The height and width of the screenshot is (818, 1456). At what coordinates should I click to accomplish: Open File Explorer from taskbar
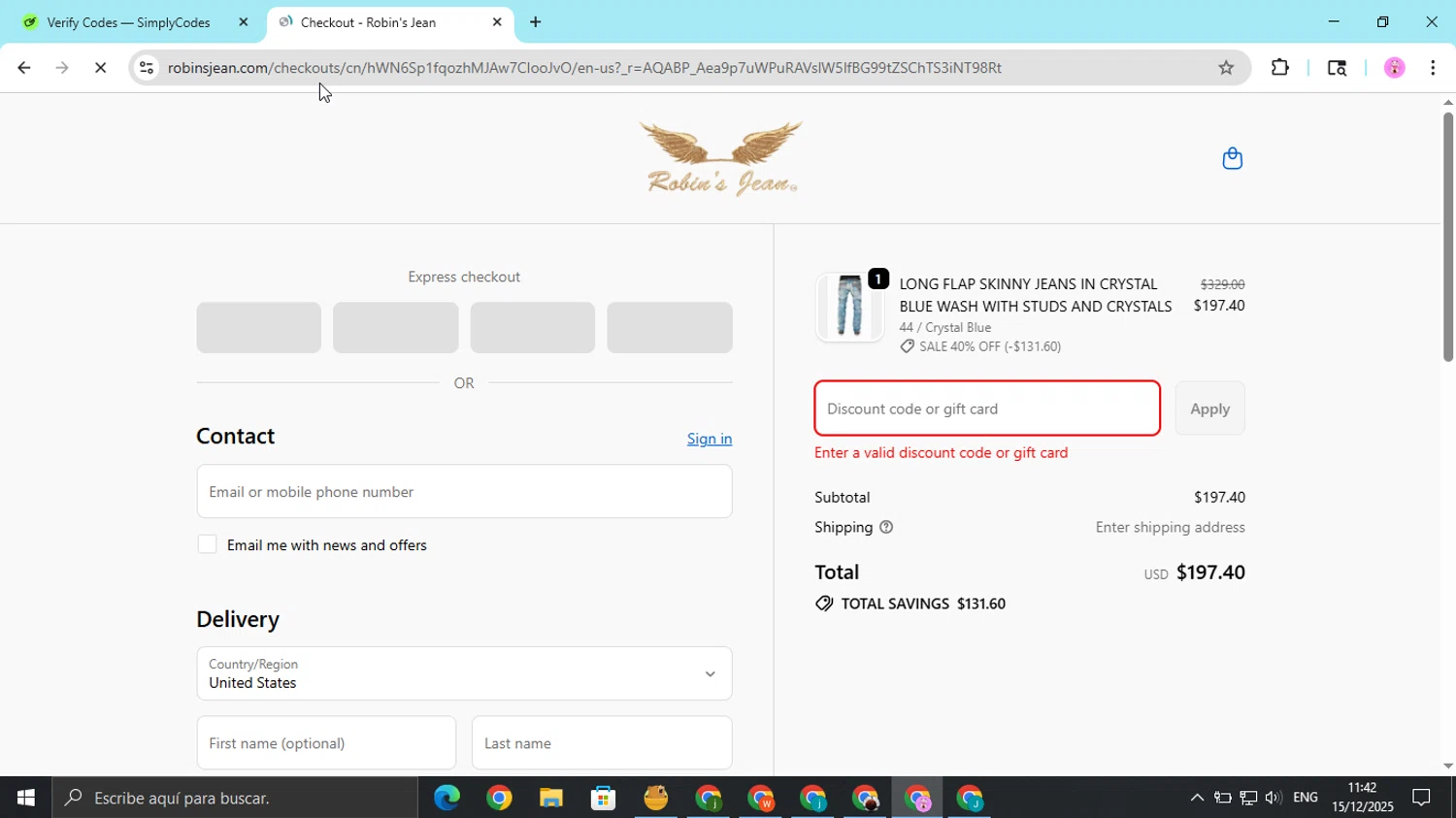pos(551,798)
